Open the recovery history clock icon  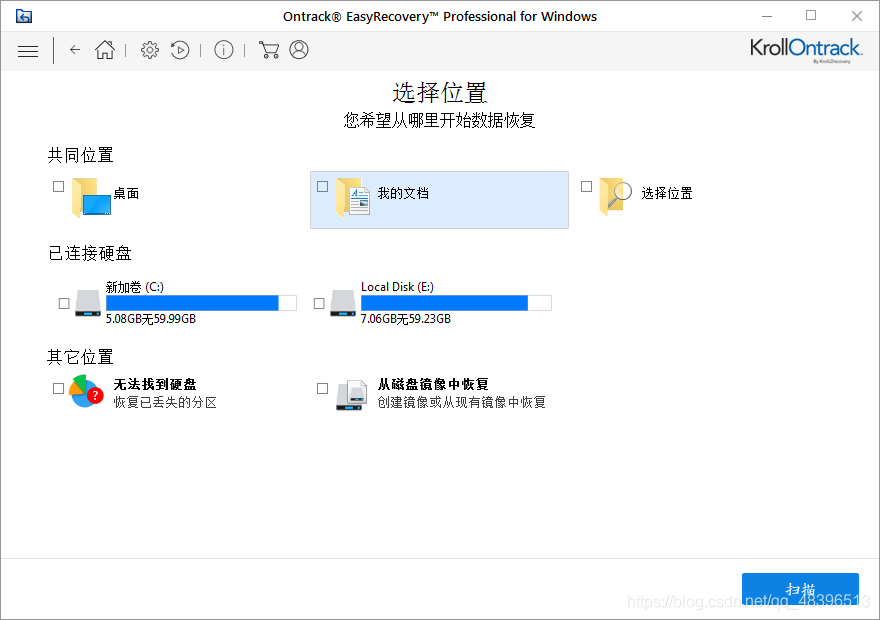(x=180, y=49)
